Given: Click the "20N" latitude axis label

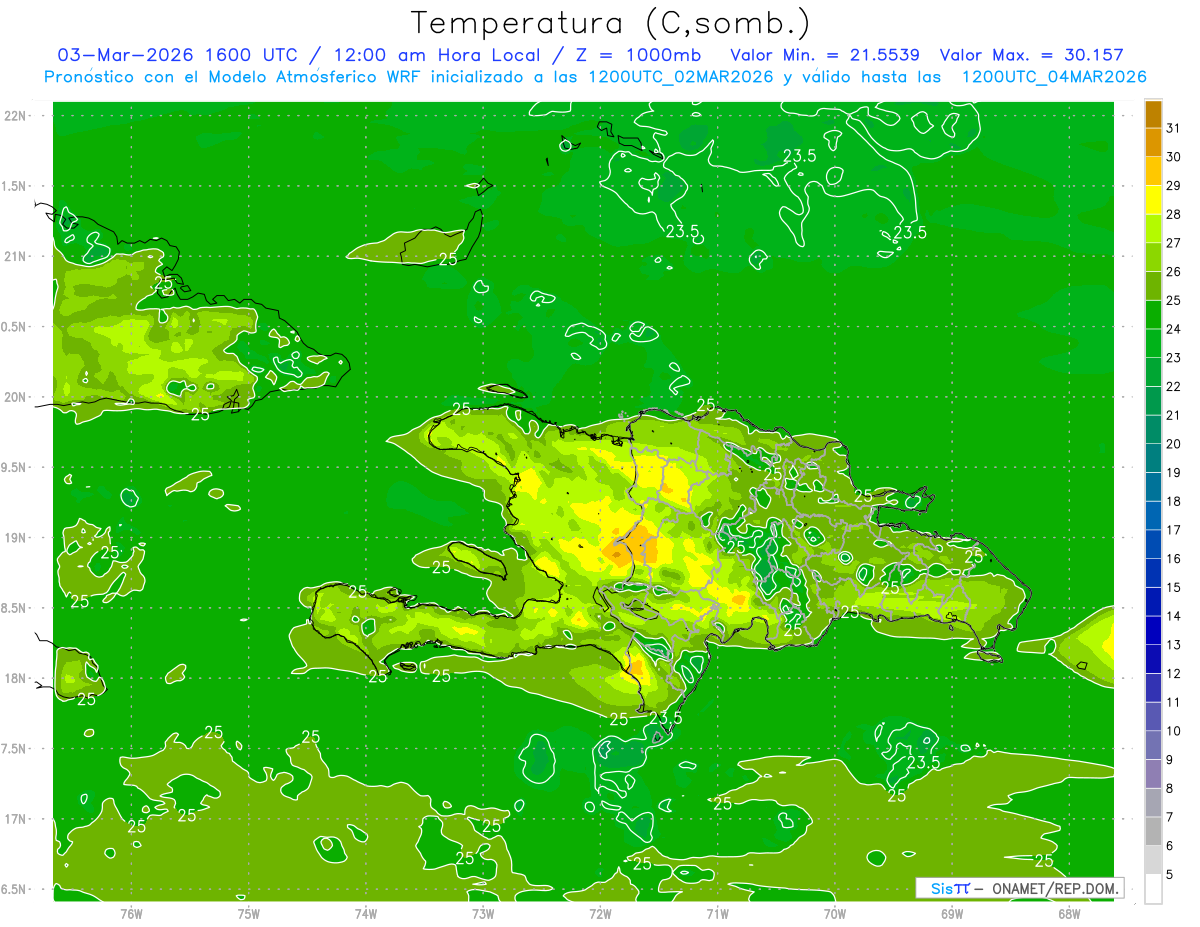Looking at the screenshot, I should [16, 397].
